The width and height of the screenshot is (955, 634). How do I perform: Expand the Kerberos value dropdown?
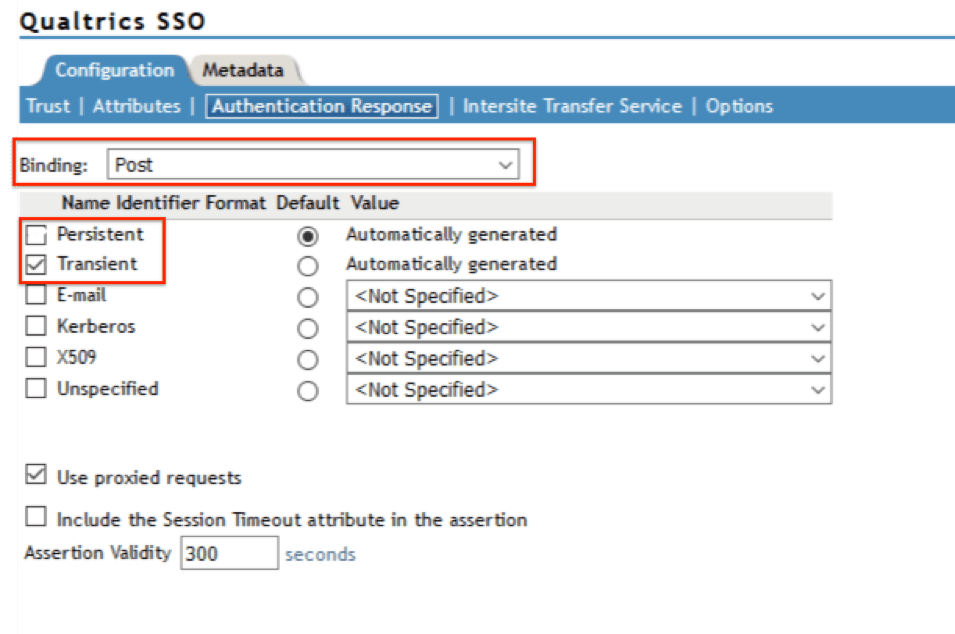click(x=816, y=327)
